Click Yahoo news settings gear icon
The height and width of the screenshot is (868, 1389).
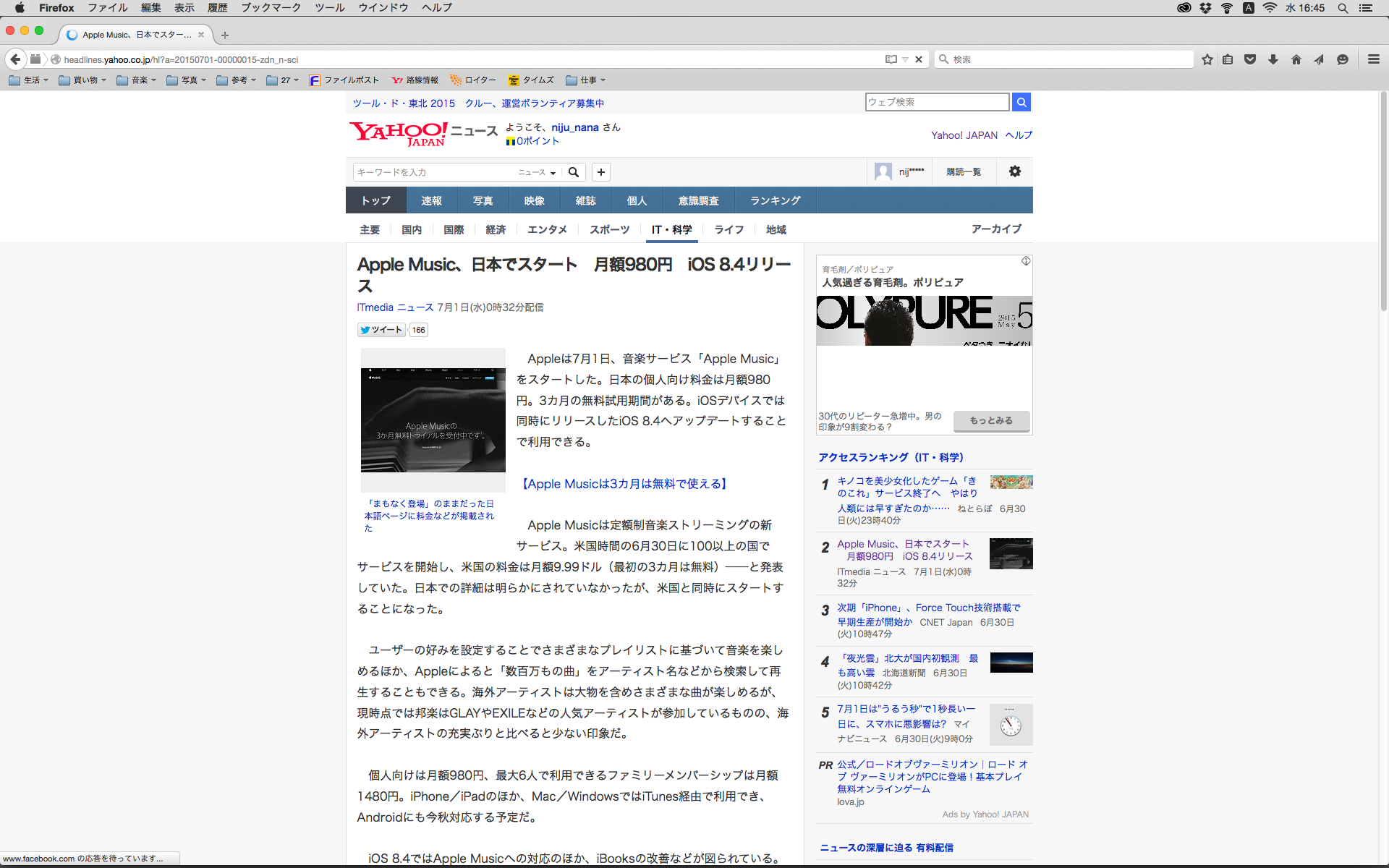(1015, 171)
